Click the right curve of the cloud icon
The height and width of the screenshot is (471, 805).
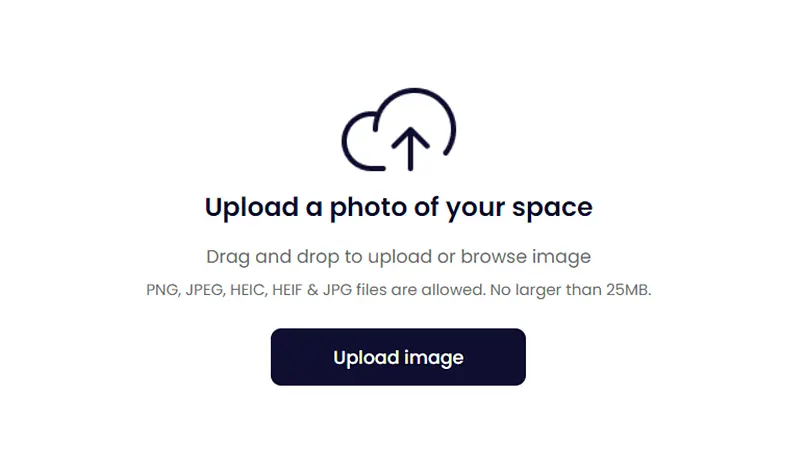[x=442, y=123]
